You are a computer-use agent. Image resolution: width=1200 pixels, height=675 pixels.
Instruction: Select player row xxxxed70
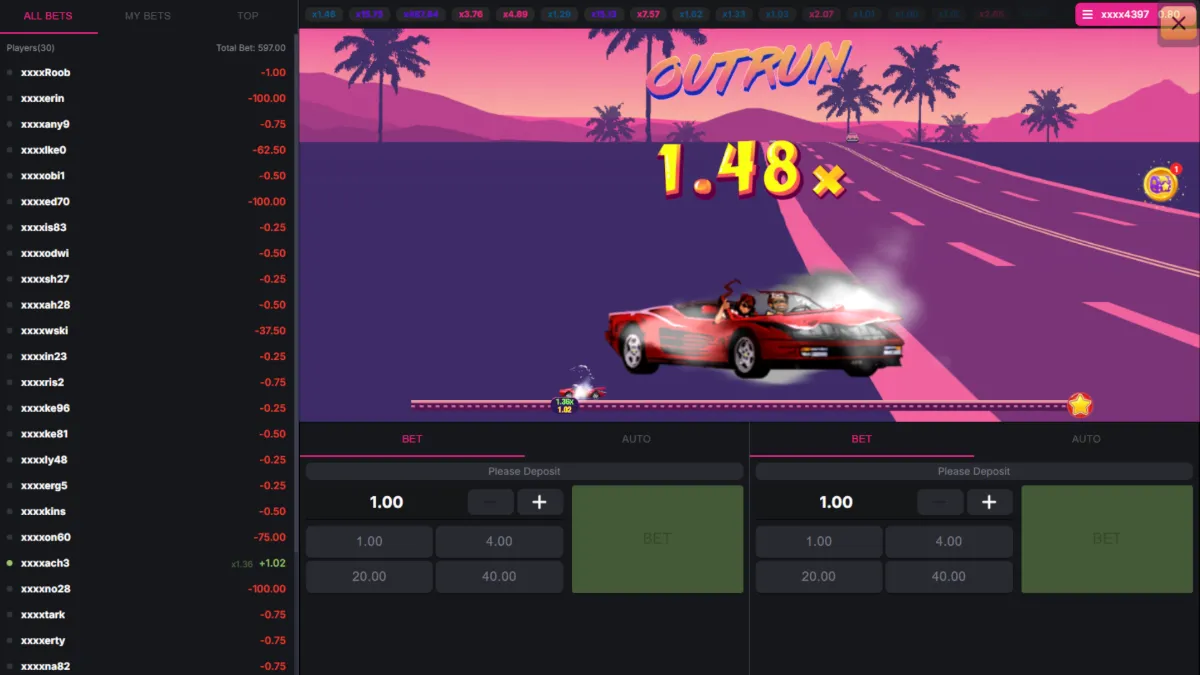pyautogui.click(x=147, y=202)
